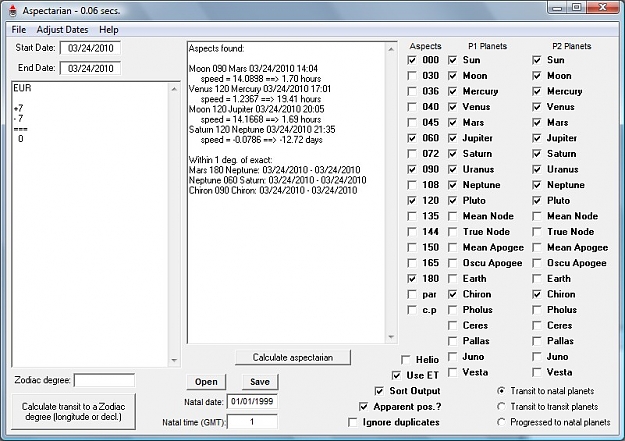Click up arrow of Aspects found scrollbar
The height and width of the screenshot is (441, 625).
391,49
